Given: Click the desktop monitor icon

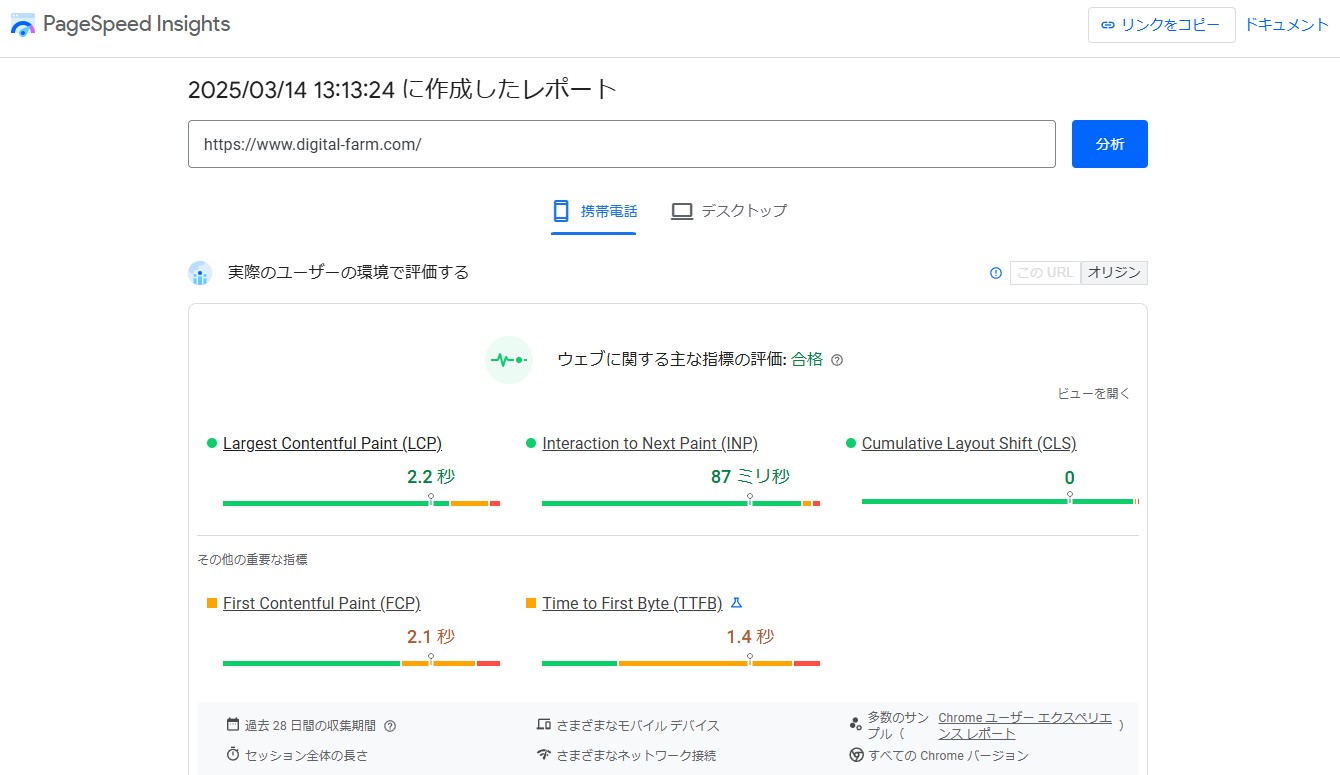Looking at the screenshot, I should tap(682, 211).
